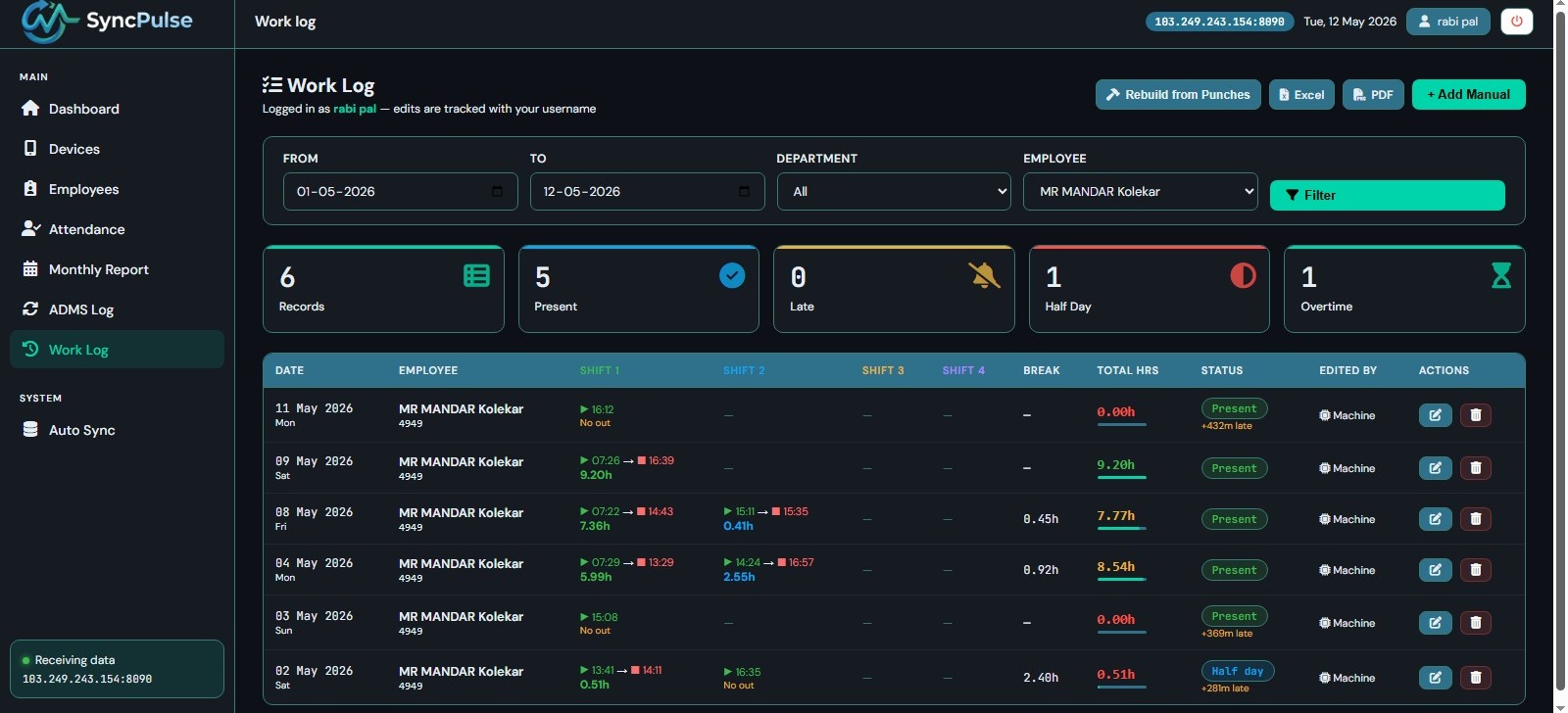Click the EDITED BY column header
Screen dimensions: 1568x713
click(x=1347, y=370)
